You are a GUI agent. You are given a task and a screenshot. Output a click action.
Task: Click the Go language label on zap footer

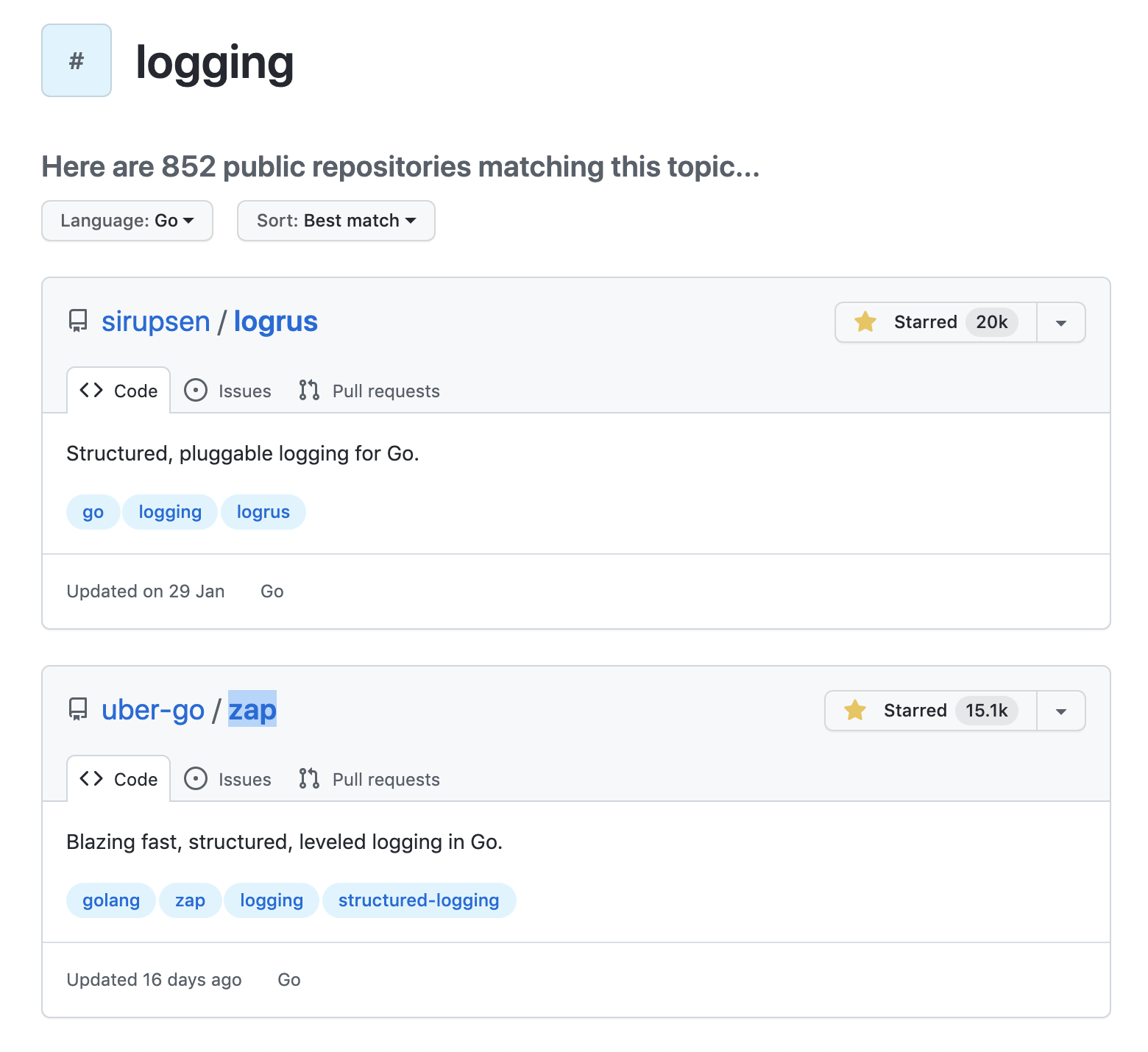(x=289, y=980)
